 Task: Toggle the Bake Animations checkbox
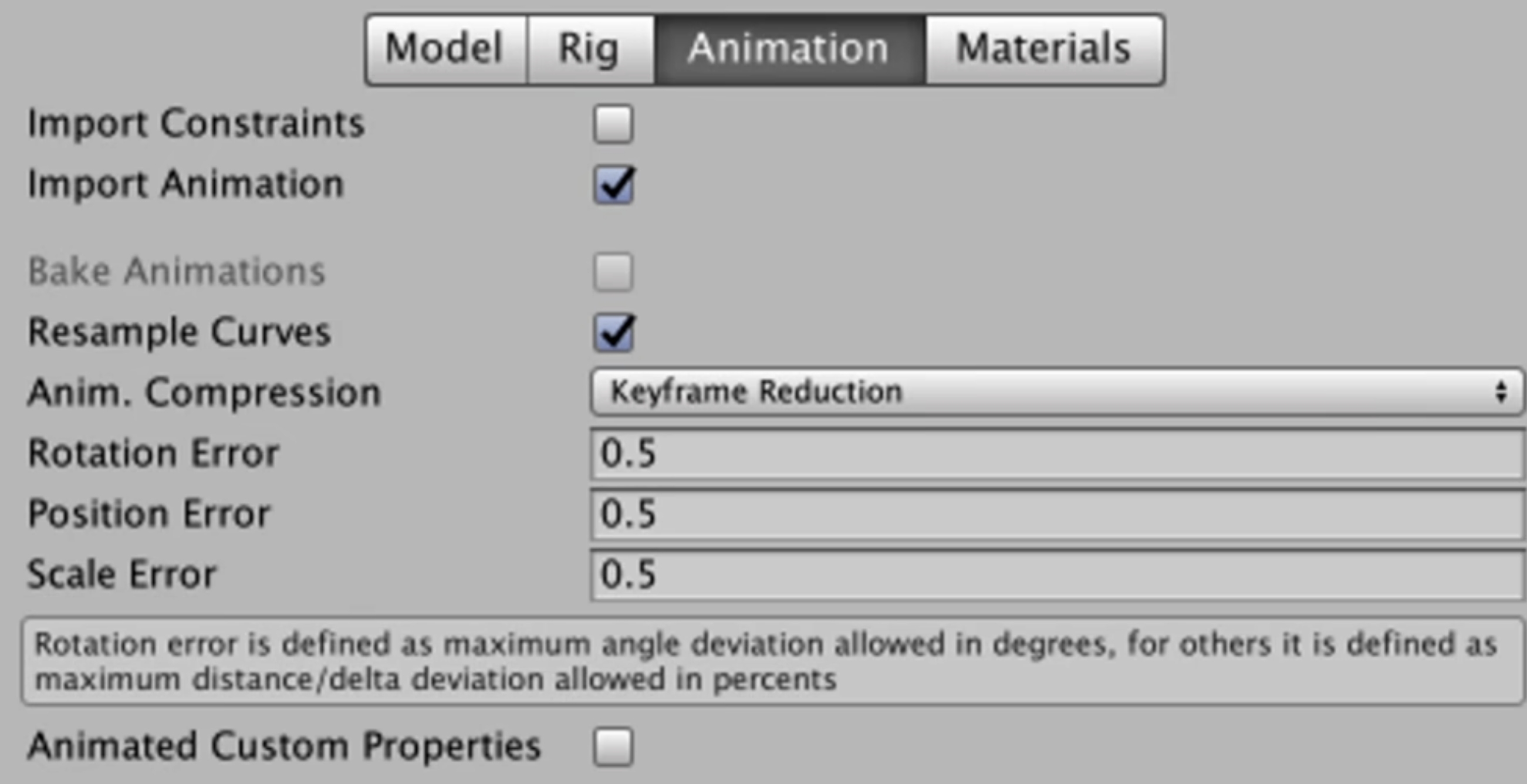coord(613,273)
